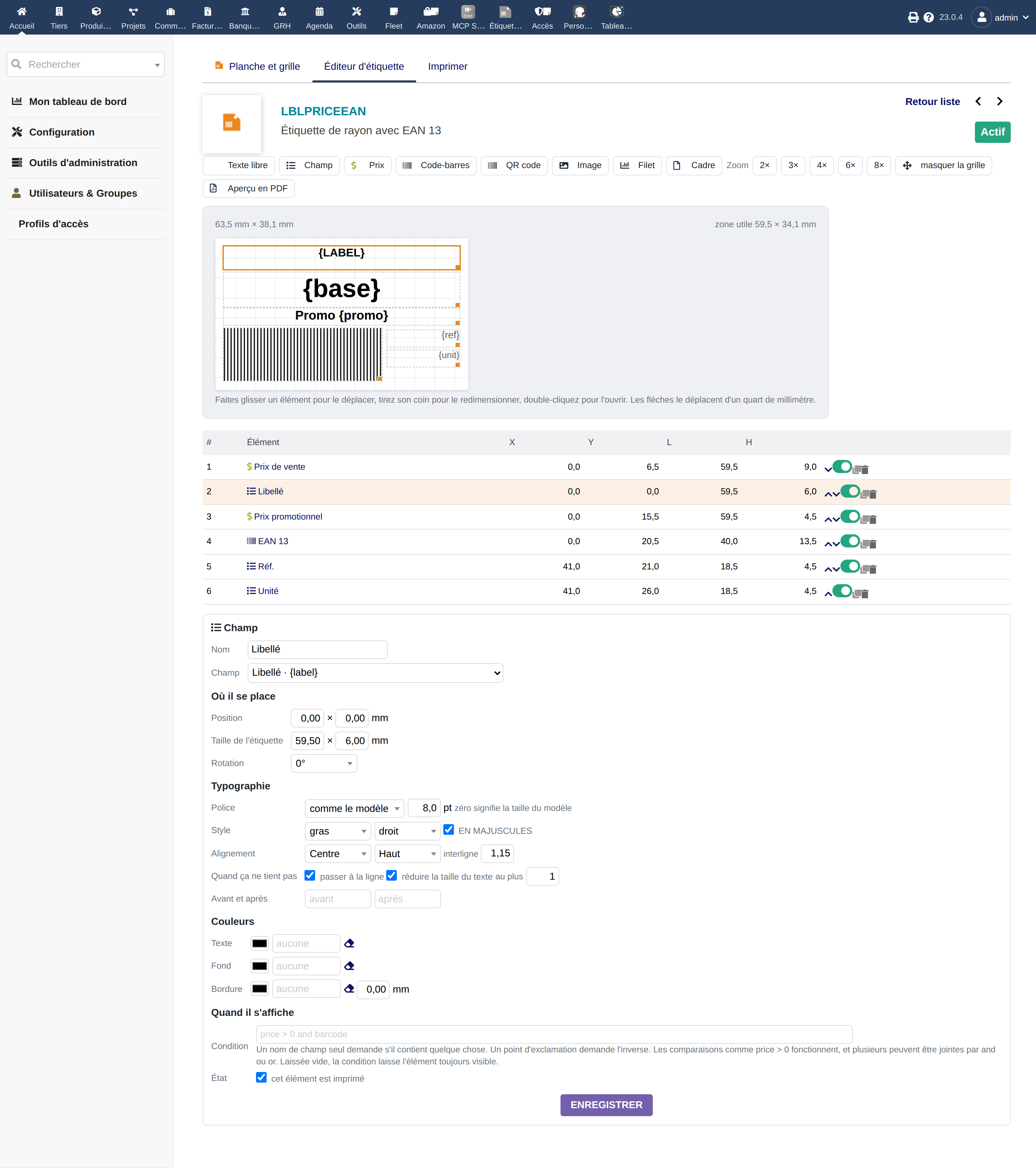Open the printer icon in top bar
Screen dimensions: 1036x1168
[913, 18]
